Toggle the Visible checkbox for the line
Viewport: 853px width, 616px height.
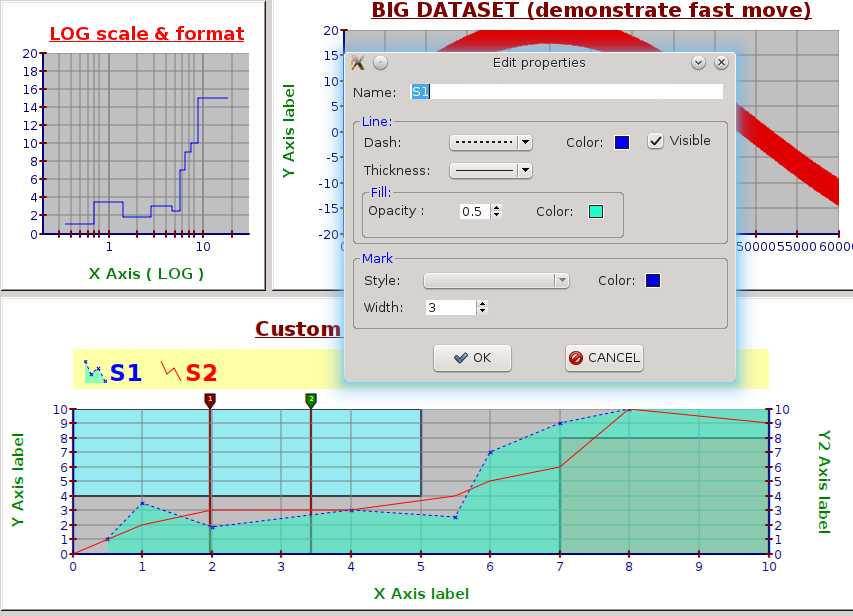[x=656, y=141]
